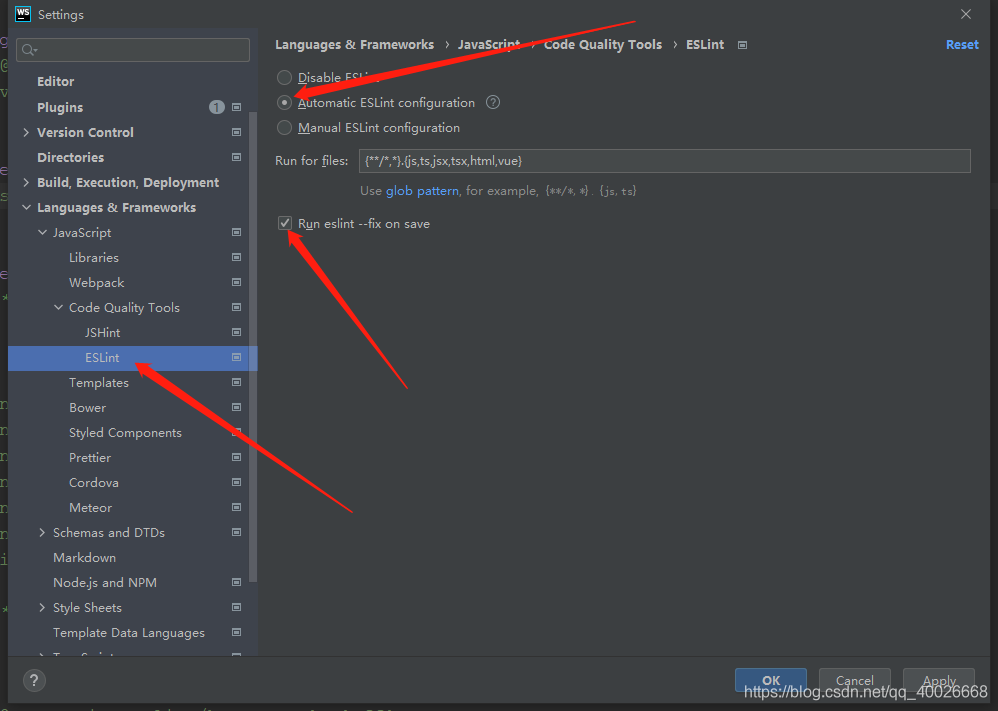
Task: Select Manual ESLint configuration option
Action: click(x=285, y=128)
